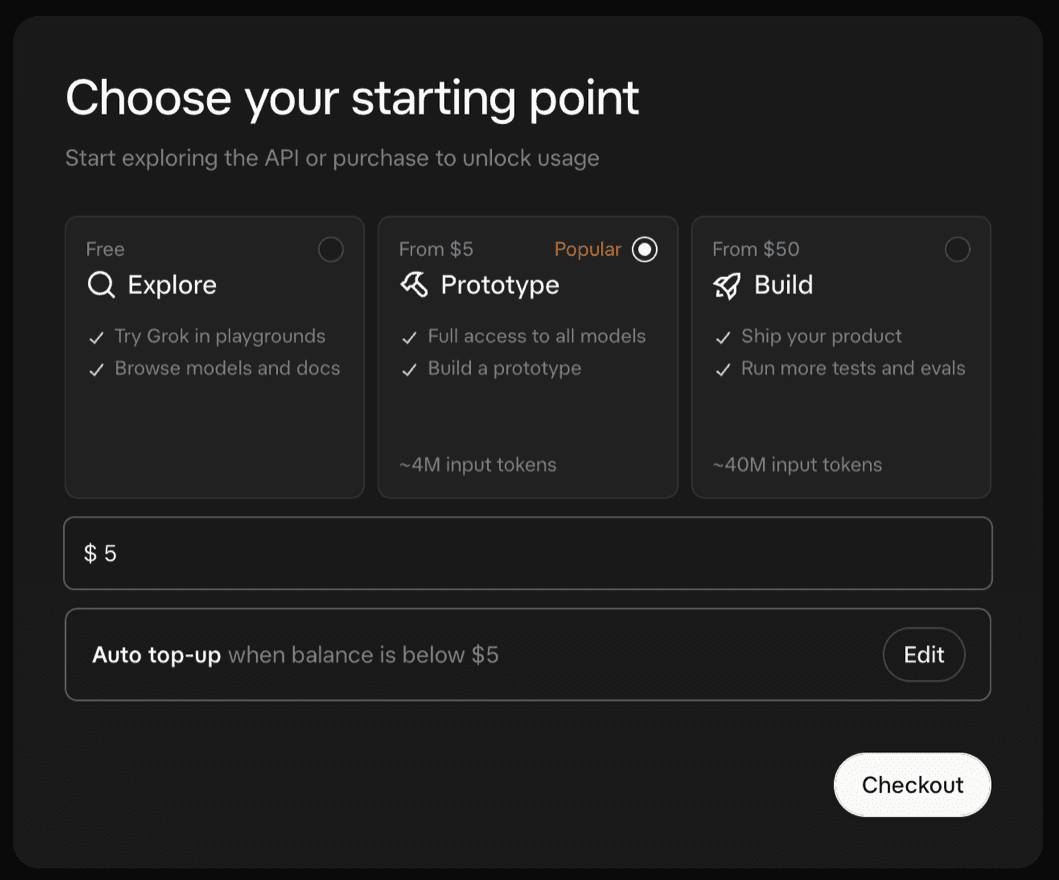The image size is (1059, 880).
Task: Click the checkmark beside Browse models and docs
Action: (x=97, y=369)
